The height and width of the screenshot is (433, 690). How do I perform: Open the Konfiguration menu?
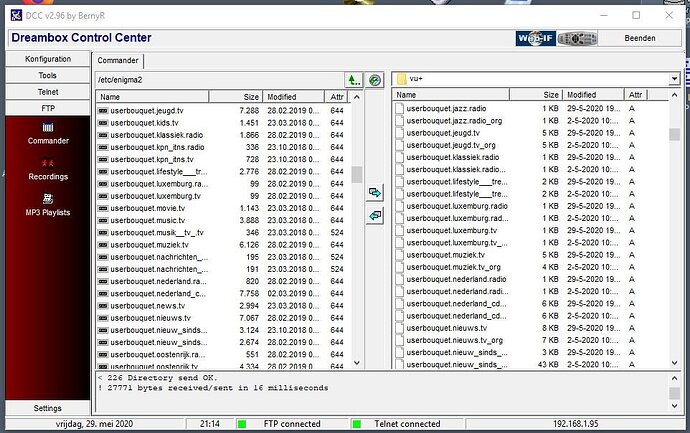point(48,59)
